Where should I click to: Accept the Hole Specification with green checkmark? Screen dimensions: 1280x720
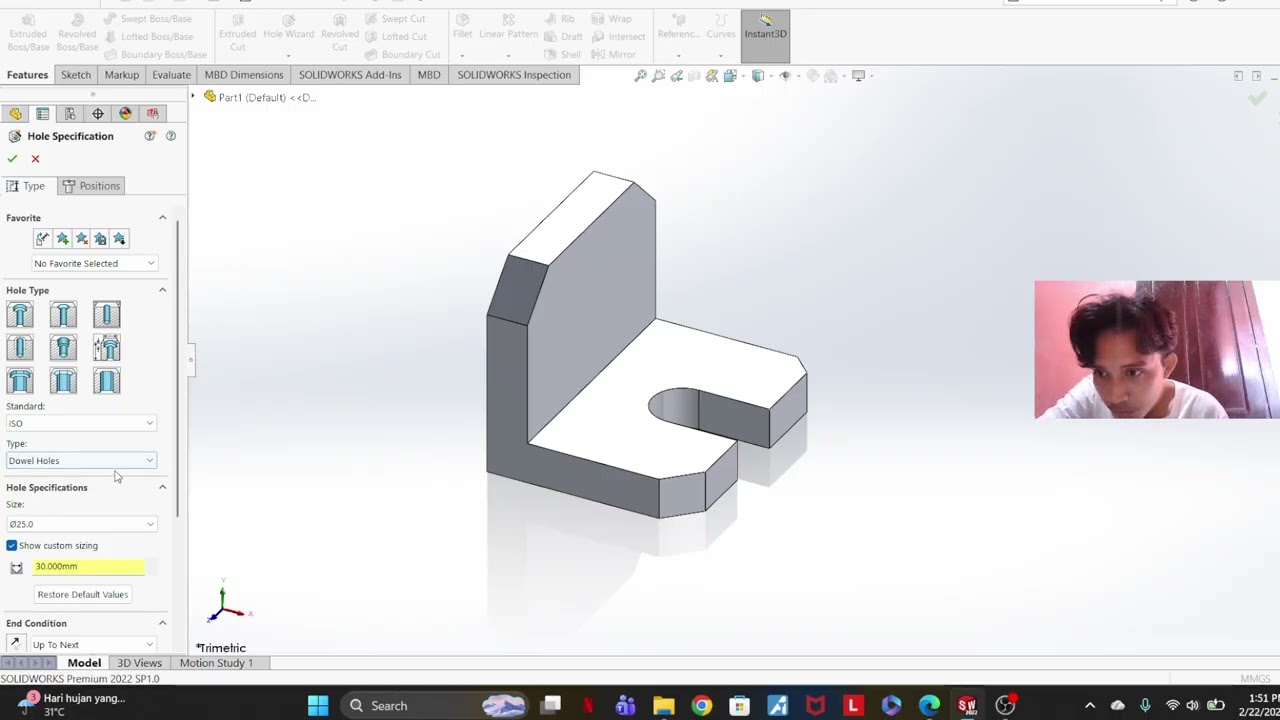12,159
